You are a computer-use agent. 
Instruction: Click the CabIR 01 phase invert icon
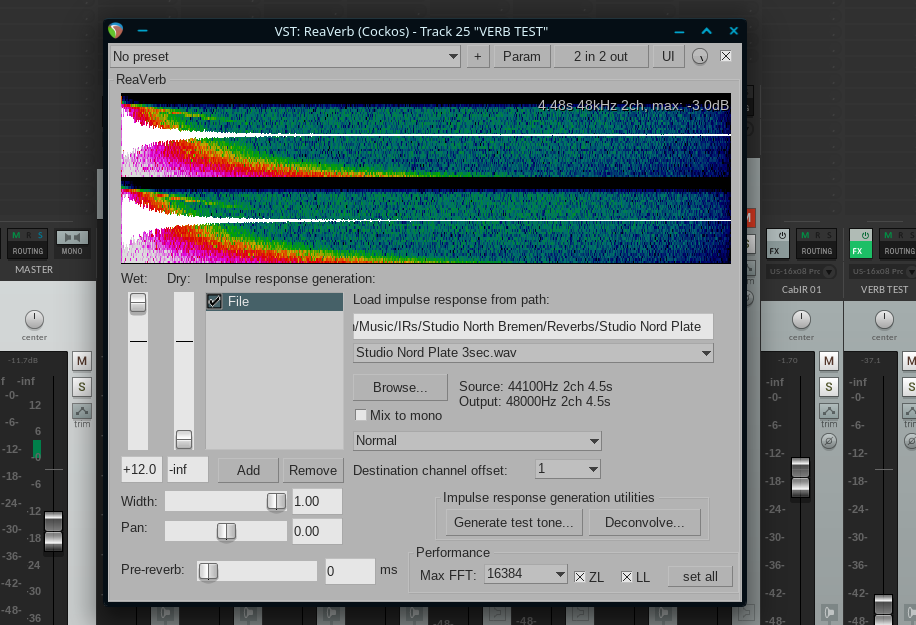pyautogui.click(x=828, y=441)
